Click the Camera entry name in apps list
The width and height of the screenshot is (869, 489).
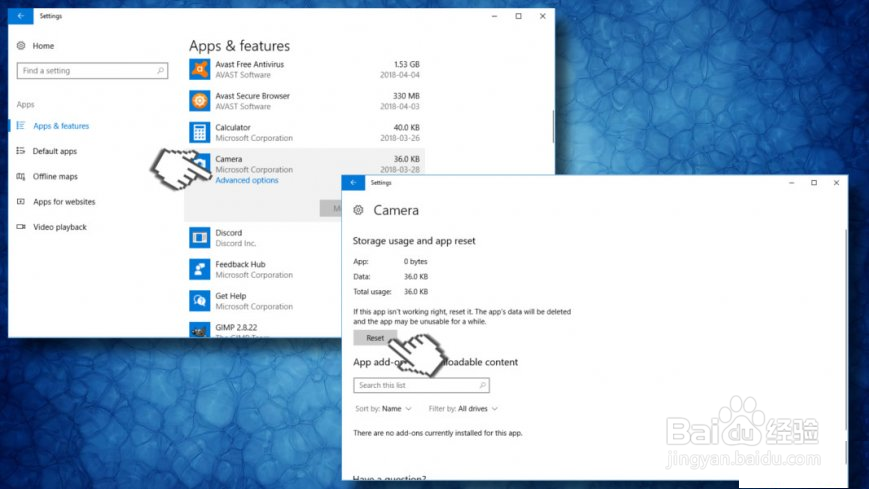click(x=228, y=159)
